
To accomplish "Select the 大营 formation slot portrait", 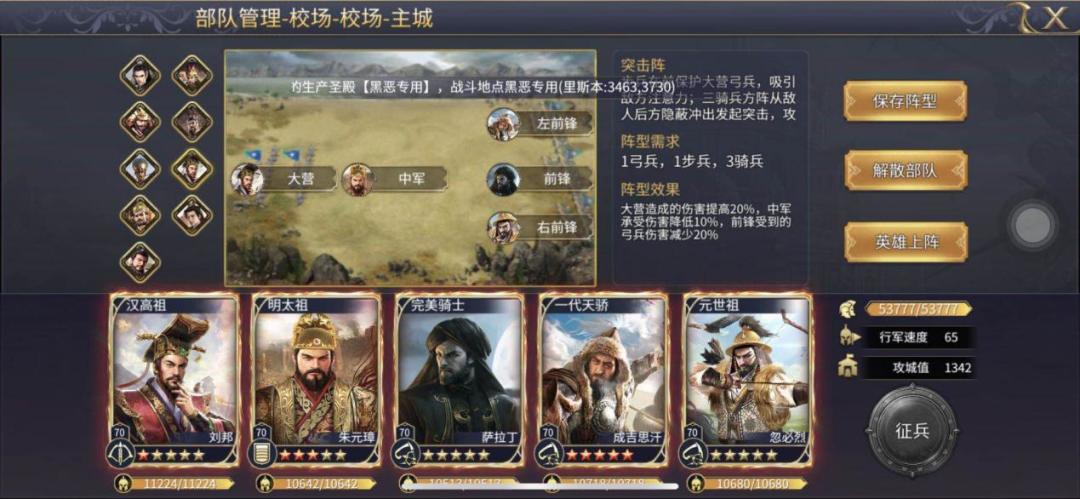I will pyautogui.click(x=247, y=179).
